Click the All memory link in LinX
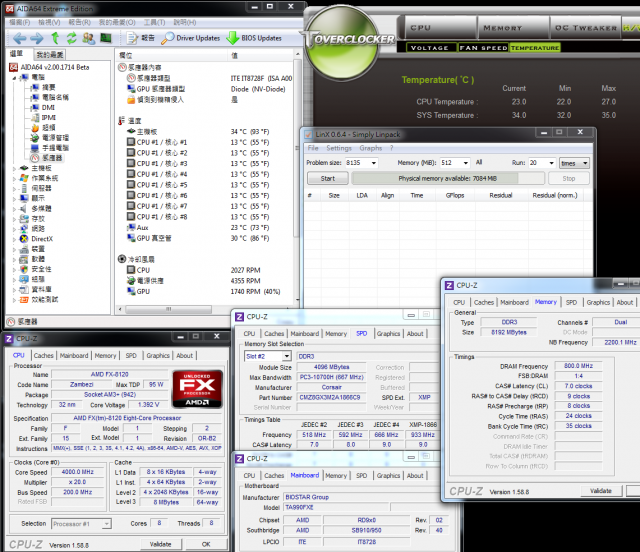The height and width of the screenshot is (552, 640). click(x=479, y=162)
